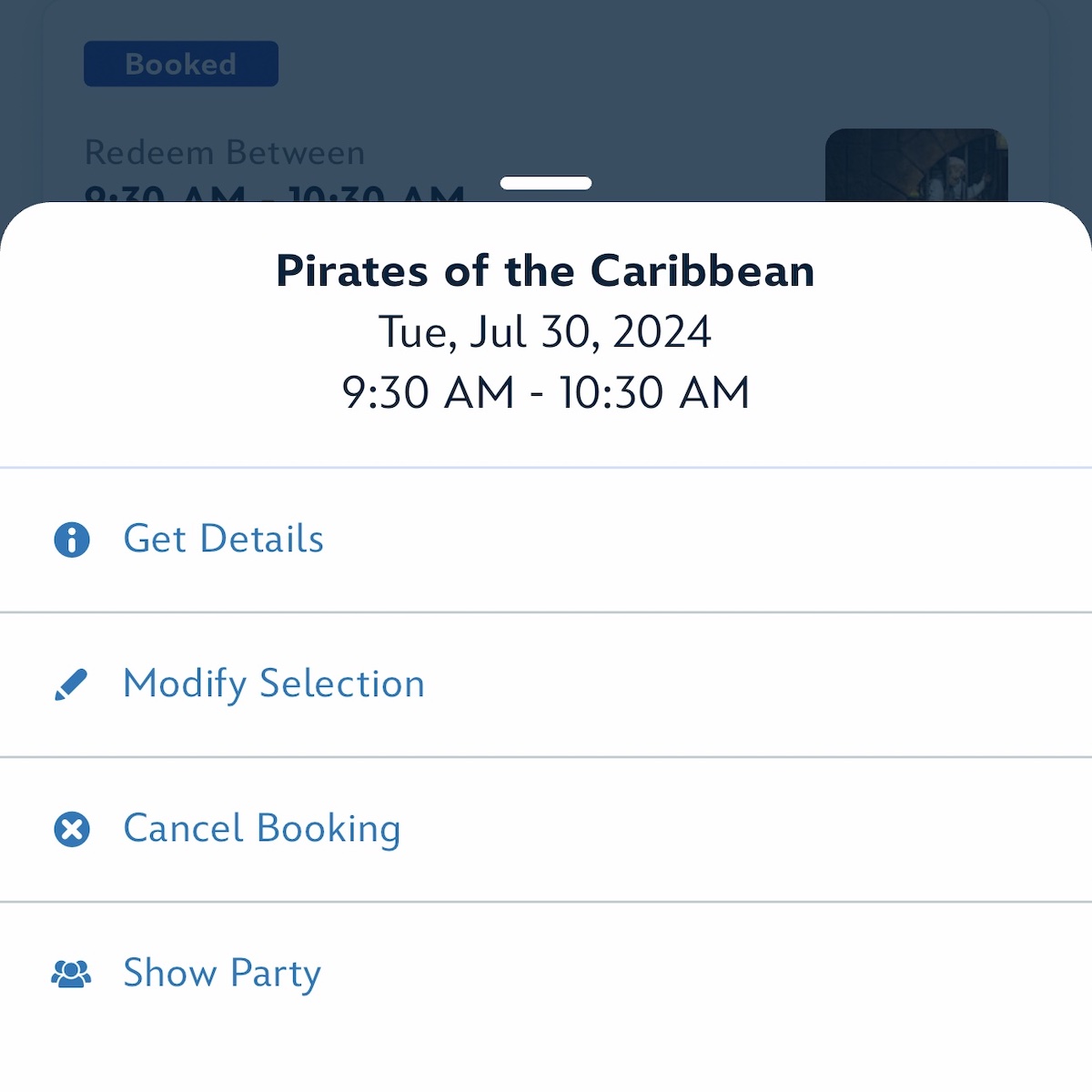Tap the info circle icon for Get Details

point(72,540)
